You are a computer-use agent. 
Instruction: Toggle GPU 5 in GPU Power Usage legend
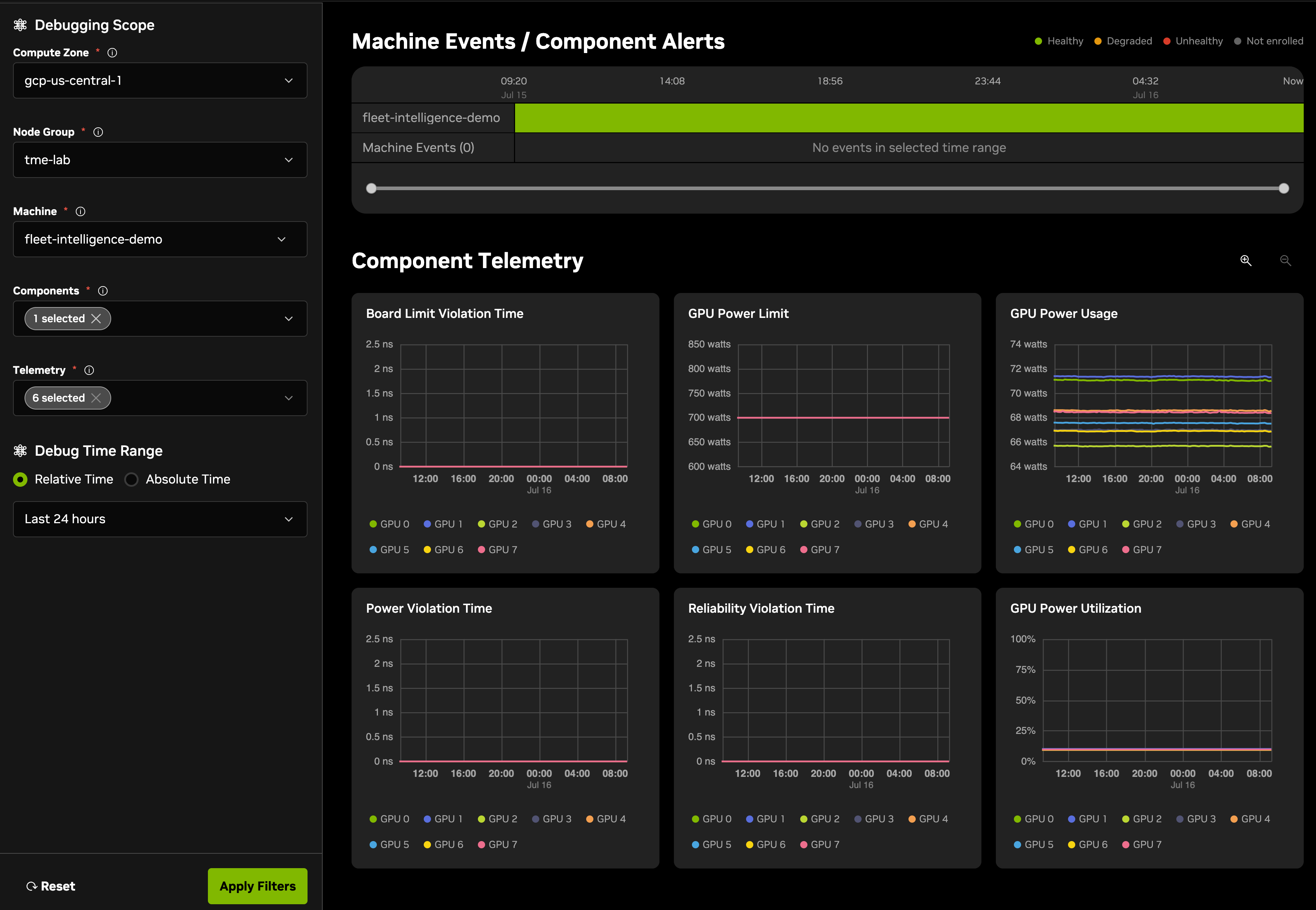[x=1034, y=550]
